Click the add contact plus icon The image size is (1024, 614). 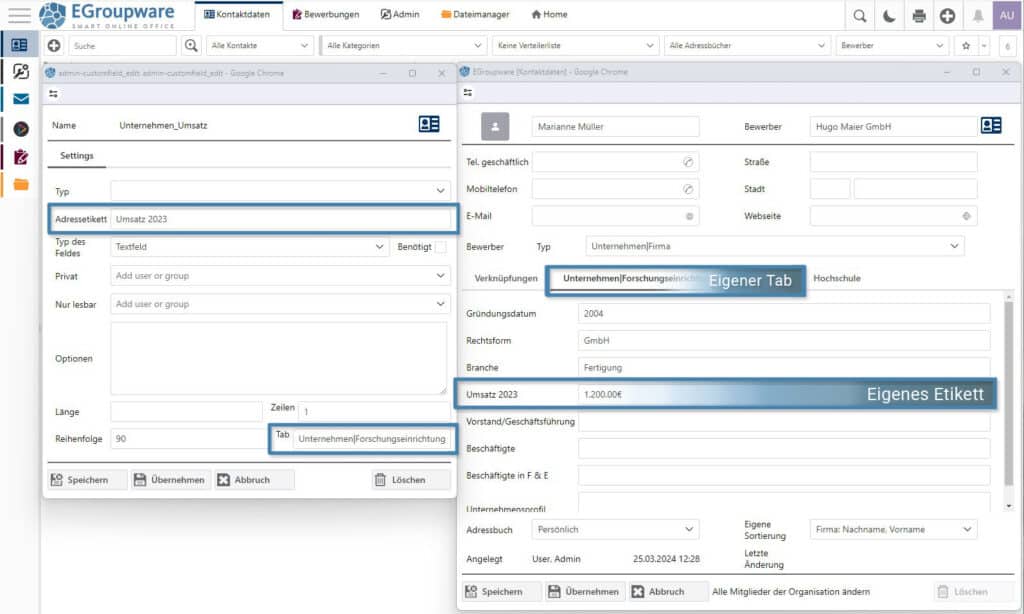click(x=54, y=46)
